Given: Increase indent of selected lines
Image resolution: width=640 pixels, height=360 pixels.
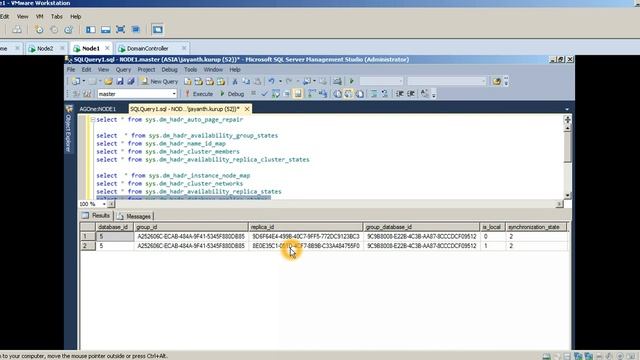Looking at the screenshot, I should (411, 94).
